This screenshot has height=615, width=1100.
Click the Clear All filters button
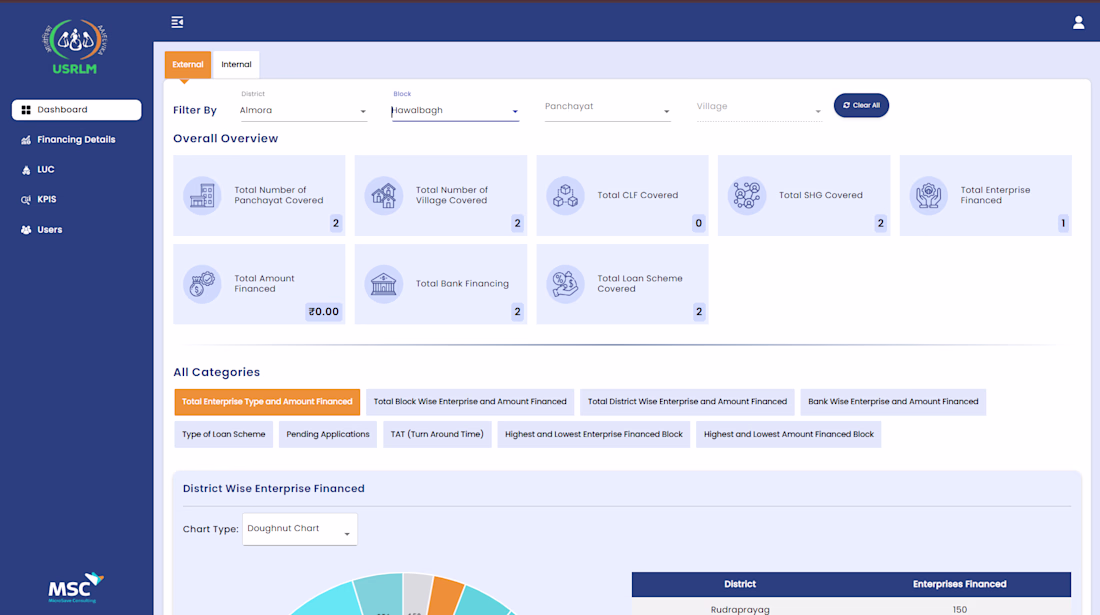pyautogui.click(x=861, y=105)
